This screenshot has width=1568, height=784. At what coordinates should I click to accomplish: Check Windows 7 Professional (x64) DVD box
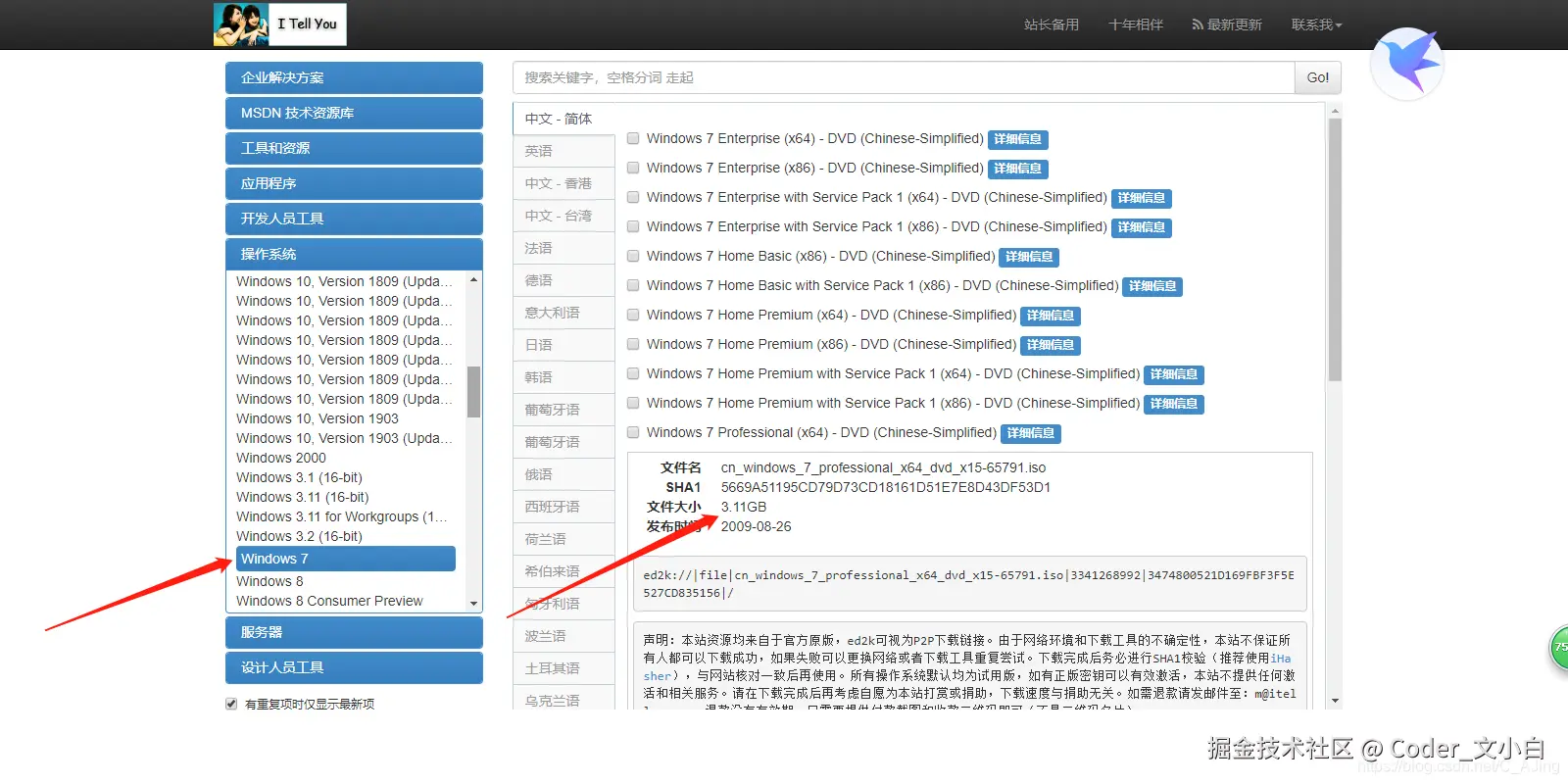(x=633, y=433)
